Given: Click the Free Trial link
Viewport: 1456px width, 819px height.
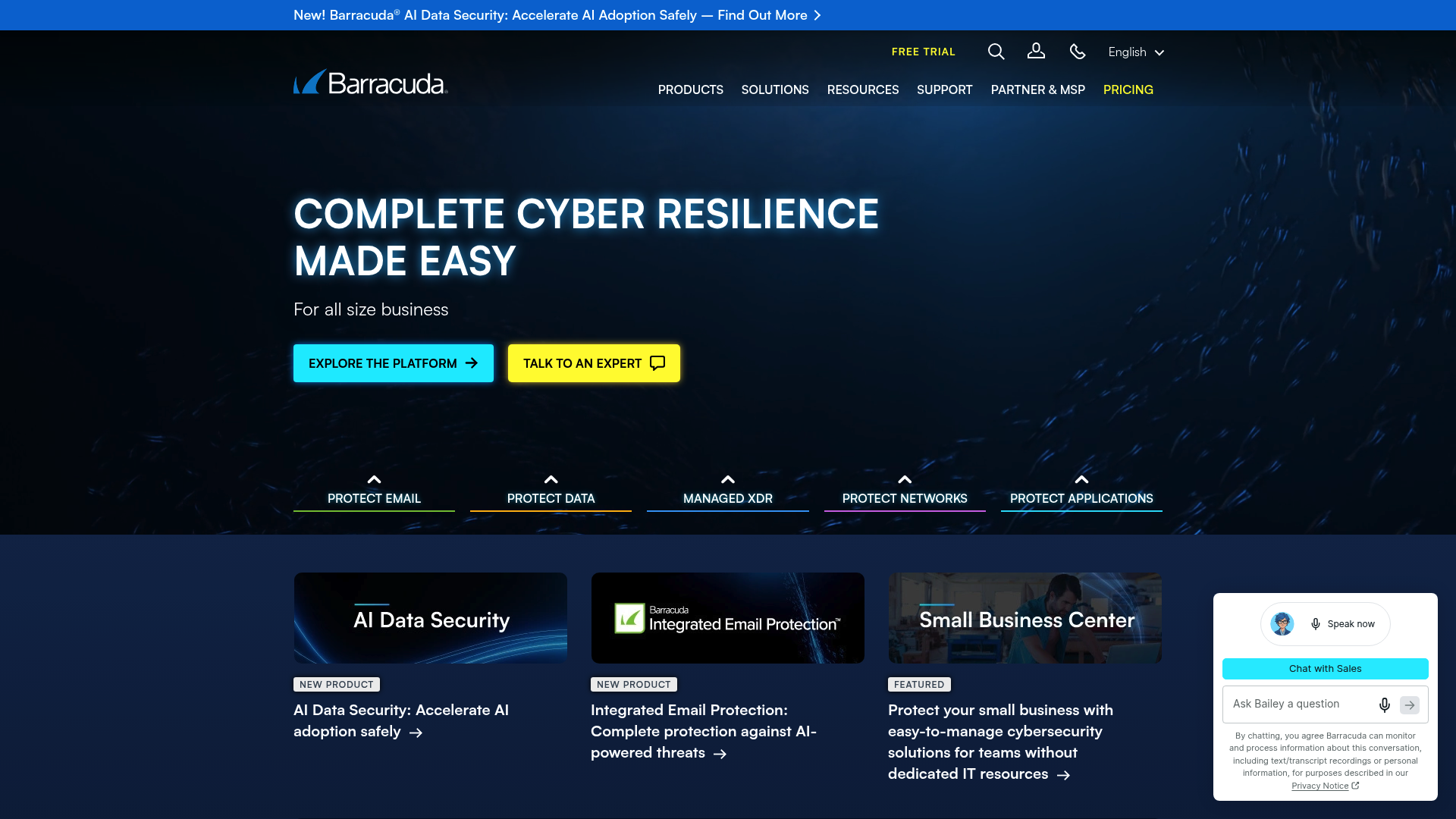Looking at the screenshot, I should 923,52.
